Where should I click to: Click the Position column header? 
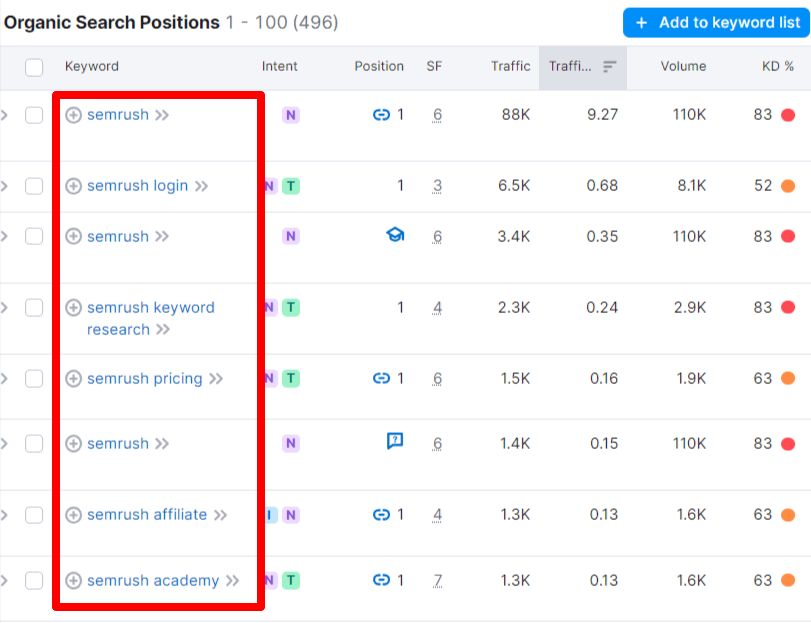[379, 67]
